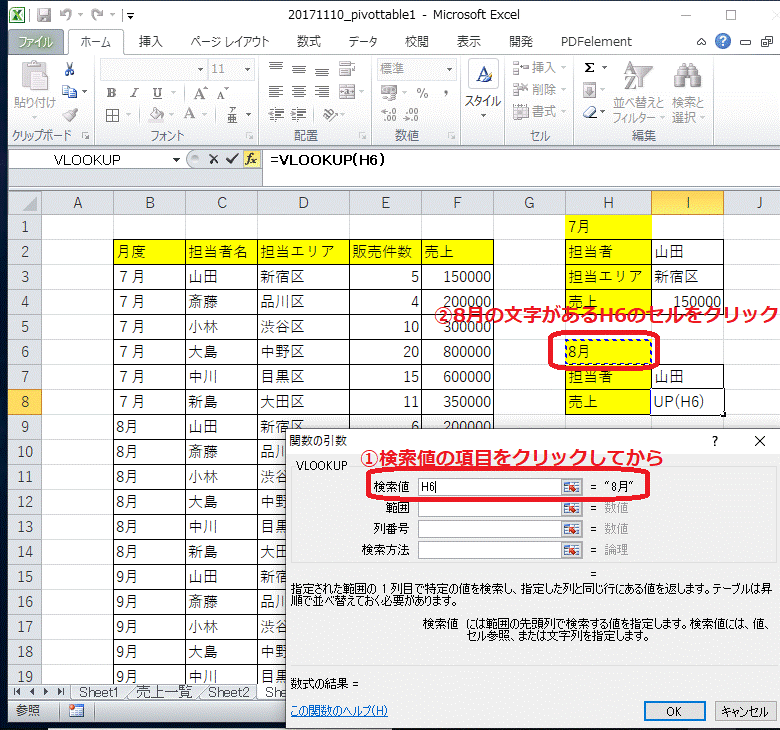
Task: Click the formula bar Cancel X icon
Action: 214,159
